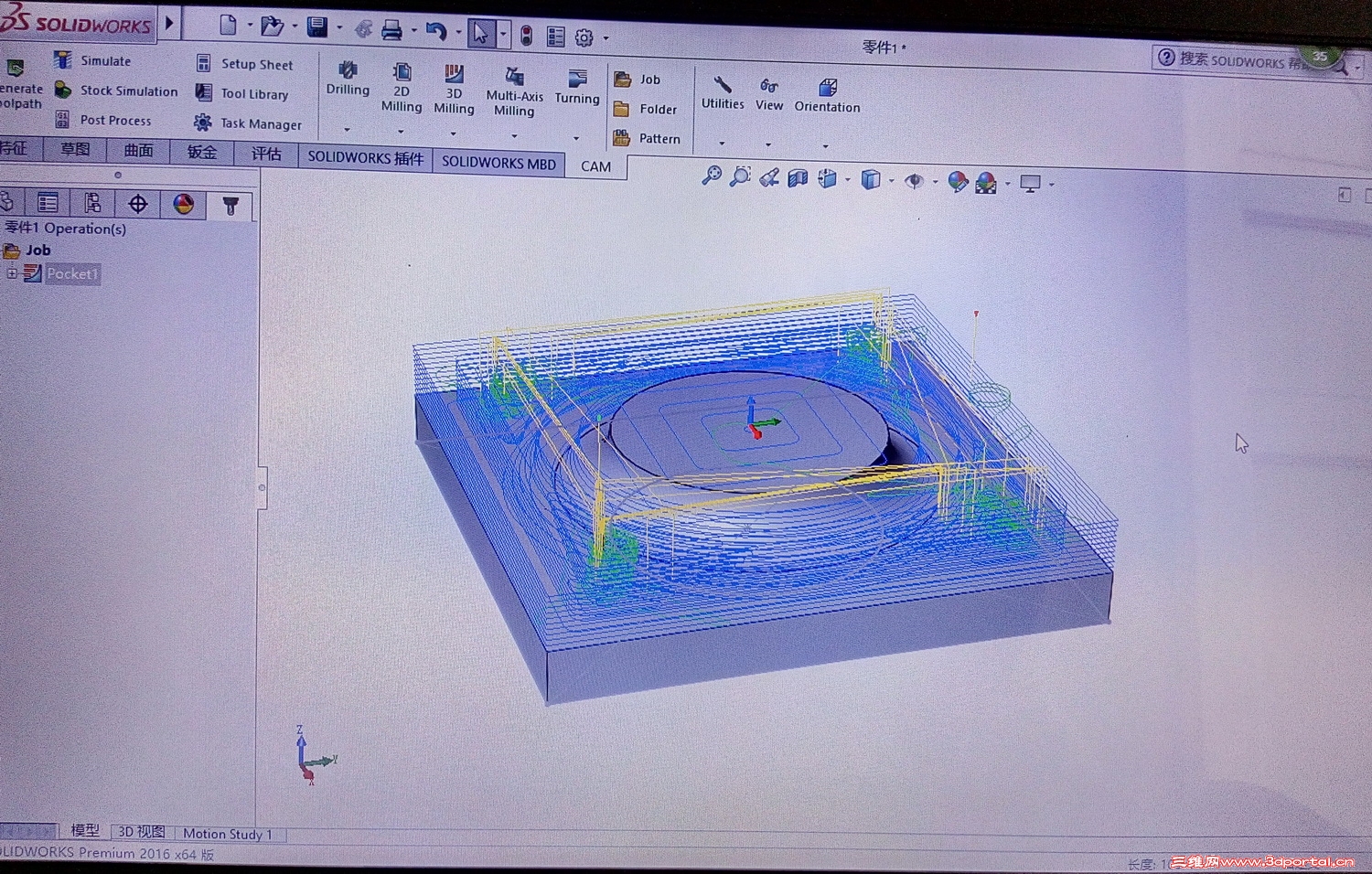1372x874 pixels.
Task: Click the Pattern button in ribbon
Action: click(x=647, y=138)
